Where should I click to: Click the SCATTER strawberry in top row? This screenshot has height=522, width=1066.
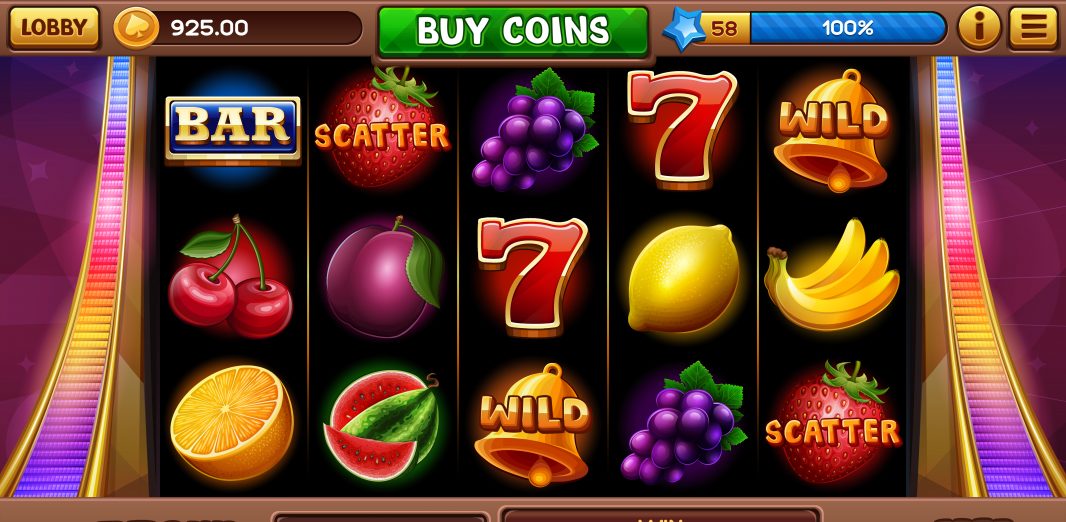(x=381, y=127)
